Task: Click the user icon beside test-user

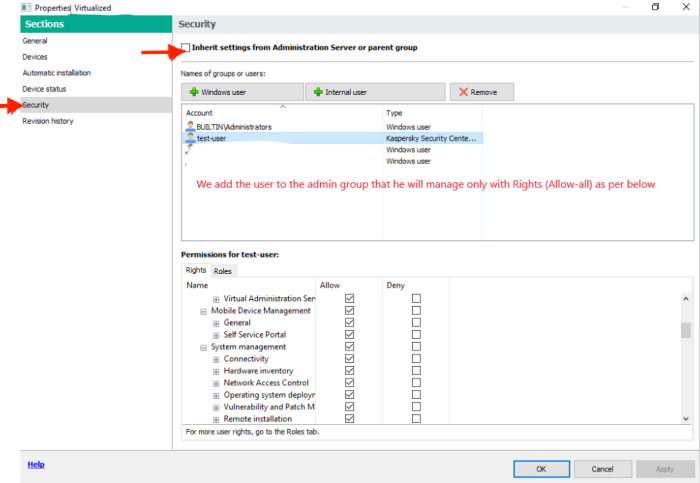Action: click(191, 138)
